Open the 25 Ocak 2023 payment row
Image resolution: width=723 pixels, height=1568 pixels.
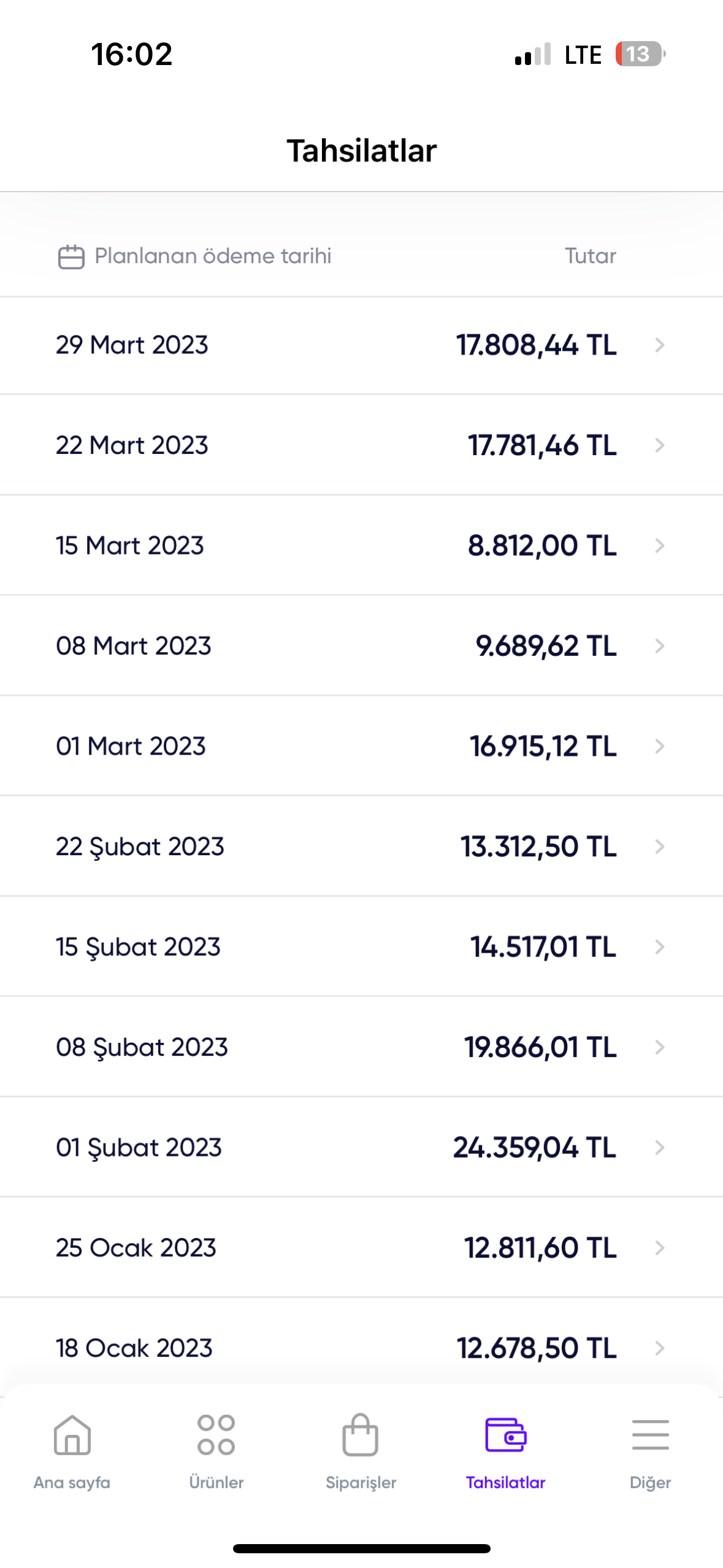(x=361, y=1247)
